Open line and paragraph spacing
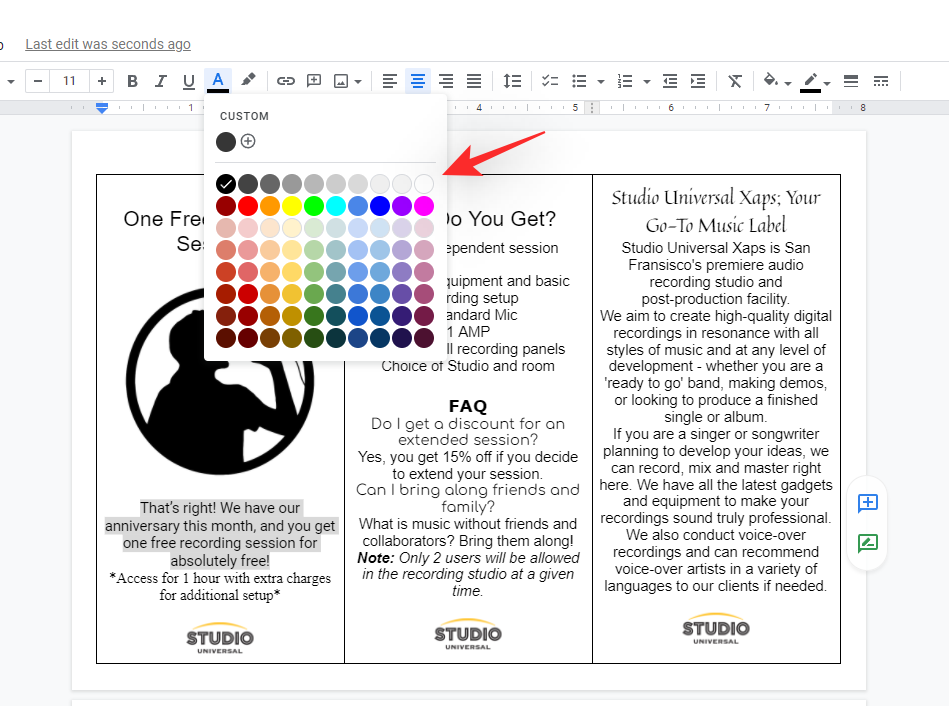 [x=512, y=81]
